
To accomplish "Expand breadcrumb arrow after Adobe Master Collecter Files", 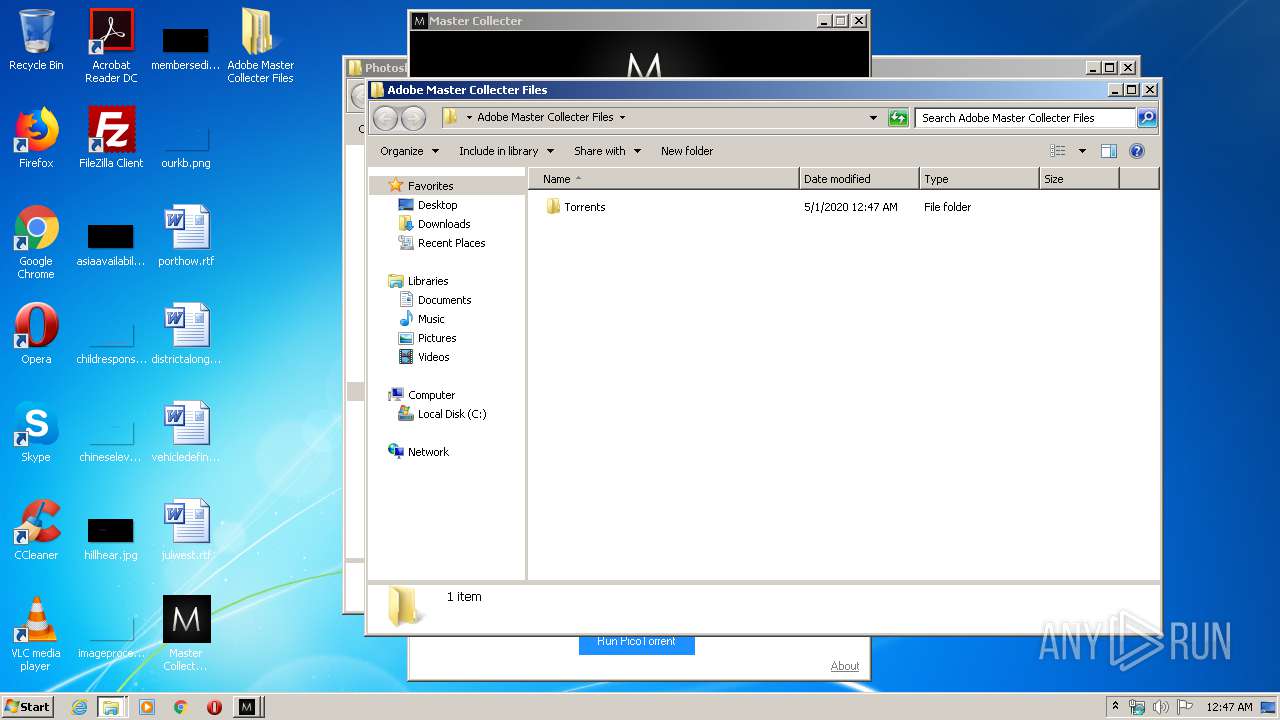I will (622, 117).
